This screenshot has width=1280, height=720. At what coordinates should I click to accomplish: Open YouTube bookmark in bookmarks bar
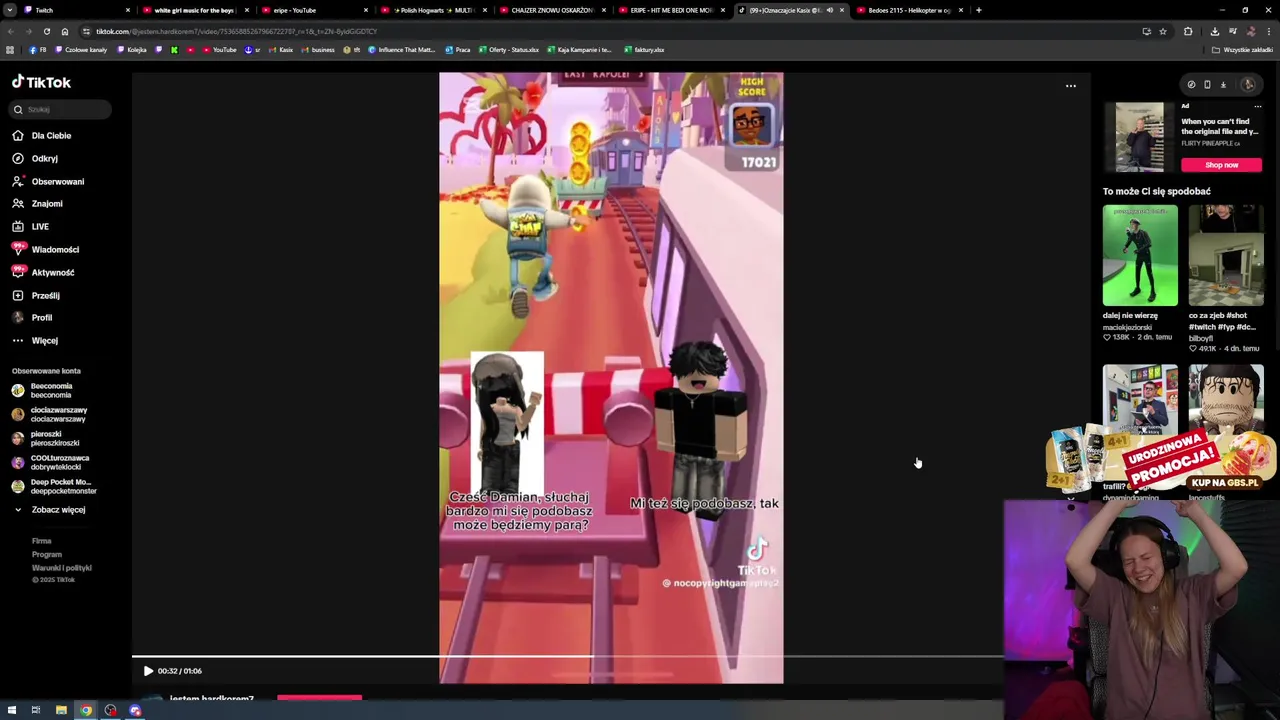219,49
